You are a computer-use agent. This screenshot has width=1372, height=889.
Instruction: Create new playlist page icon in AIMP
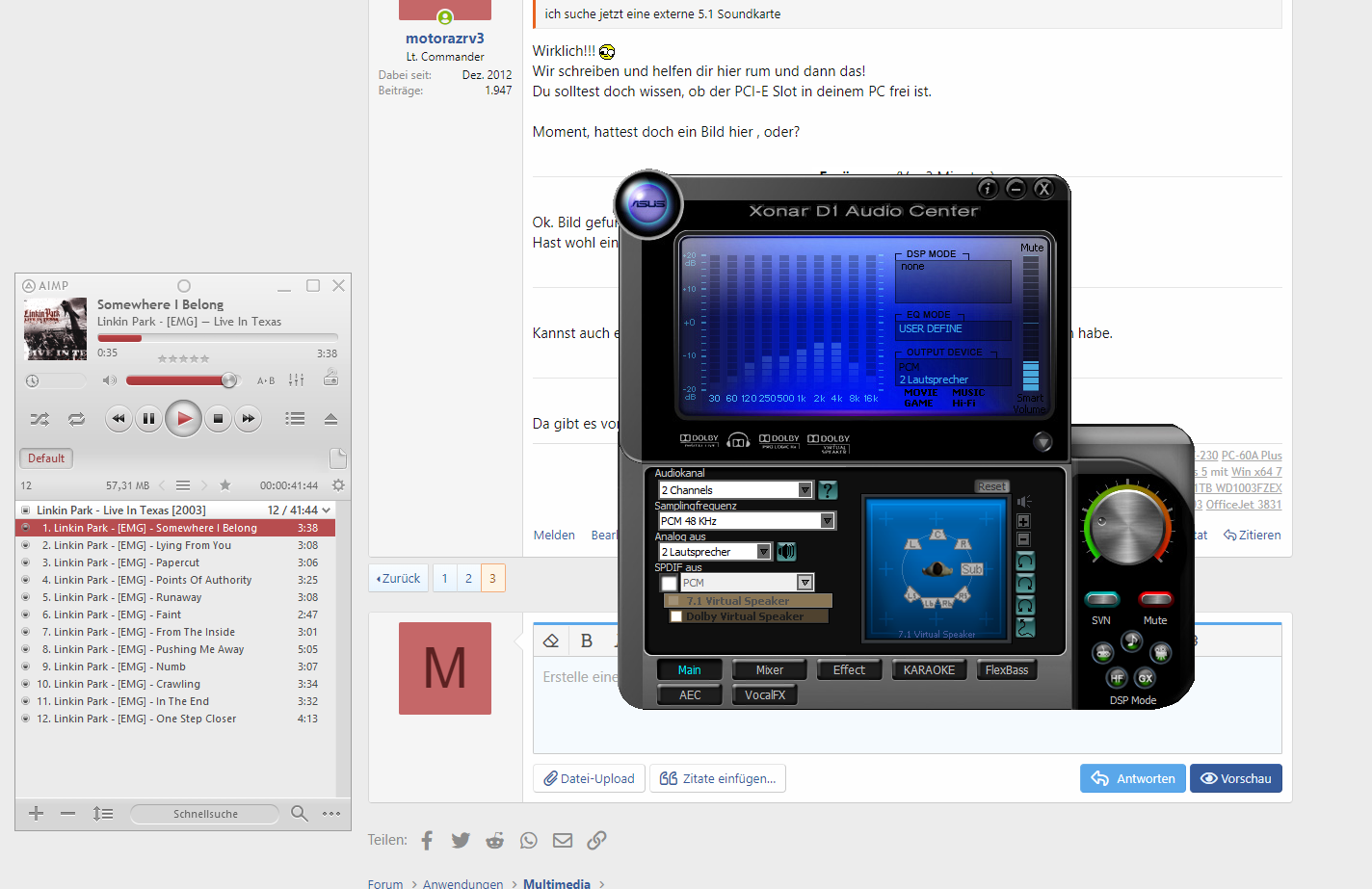tap(337, 458)
